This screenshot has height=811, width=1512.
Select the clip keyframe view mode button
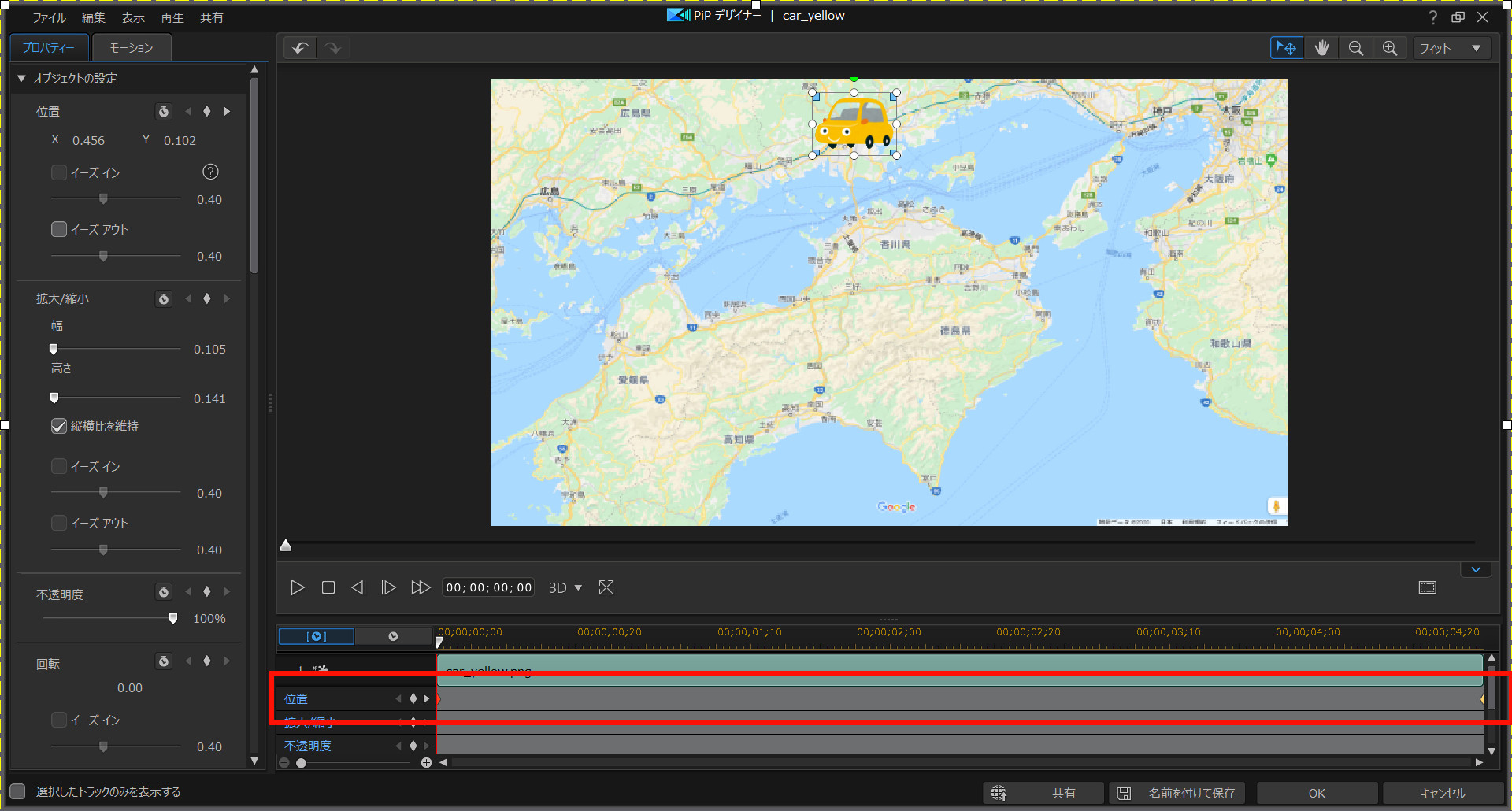point(317,636)
